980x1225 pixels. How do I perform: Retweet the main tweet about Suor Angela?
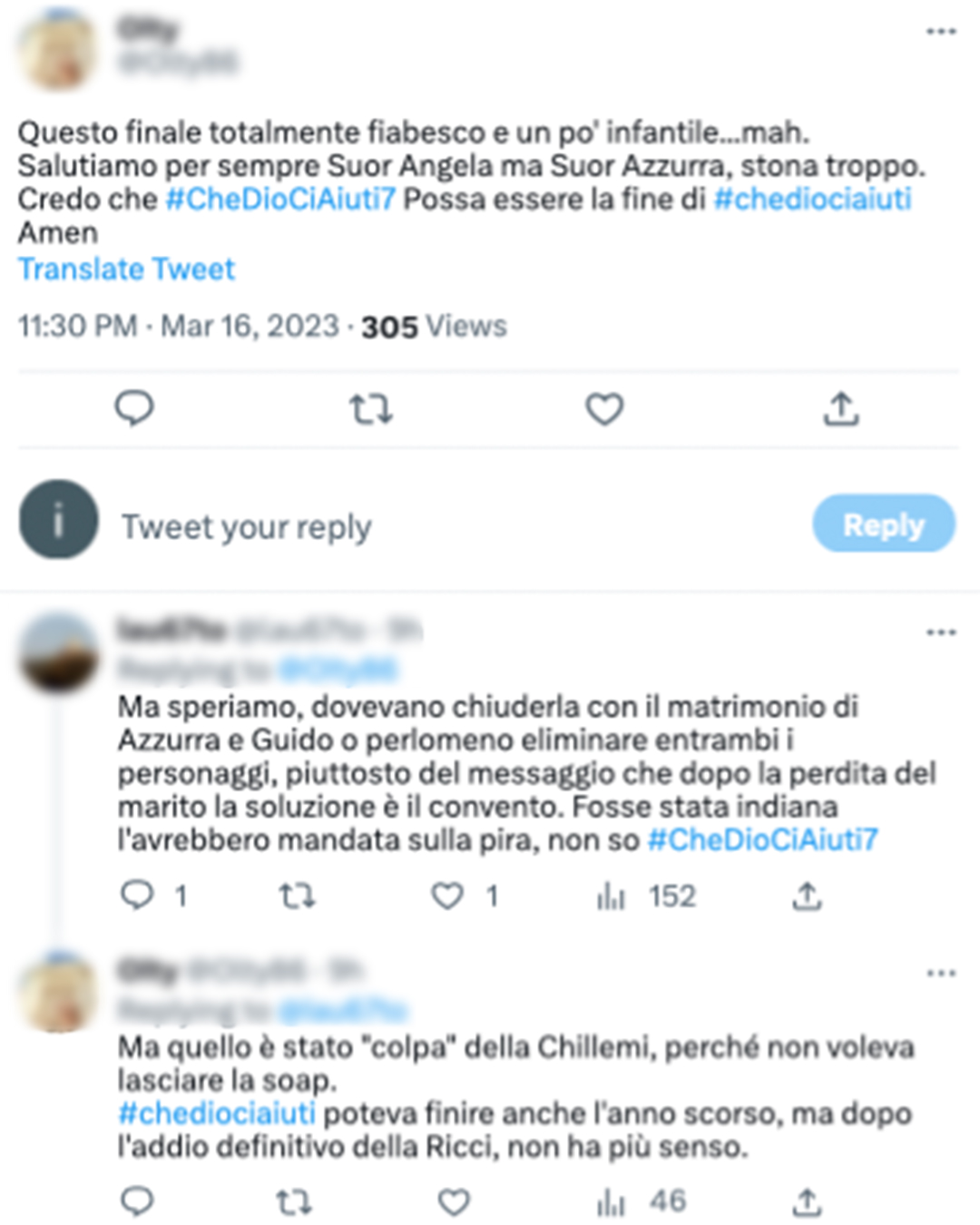[371, 409]
